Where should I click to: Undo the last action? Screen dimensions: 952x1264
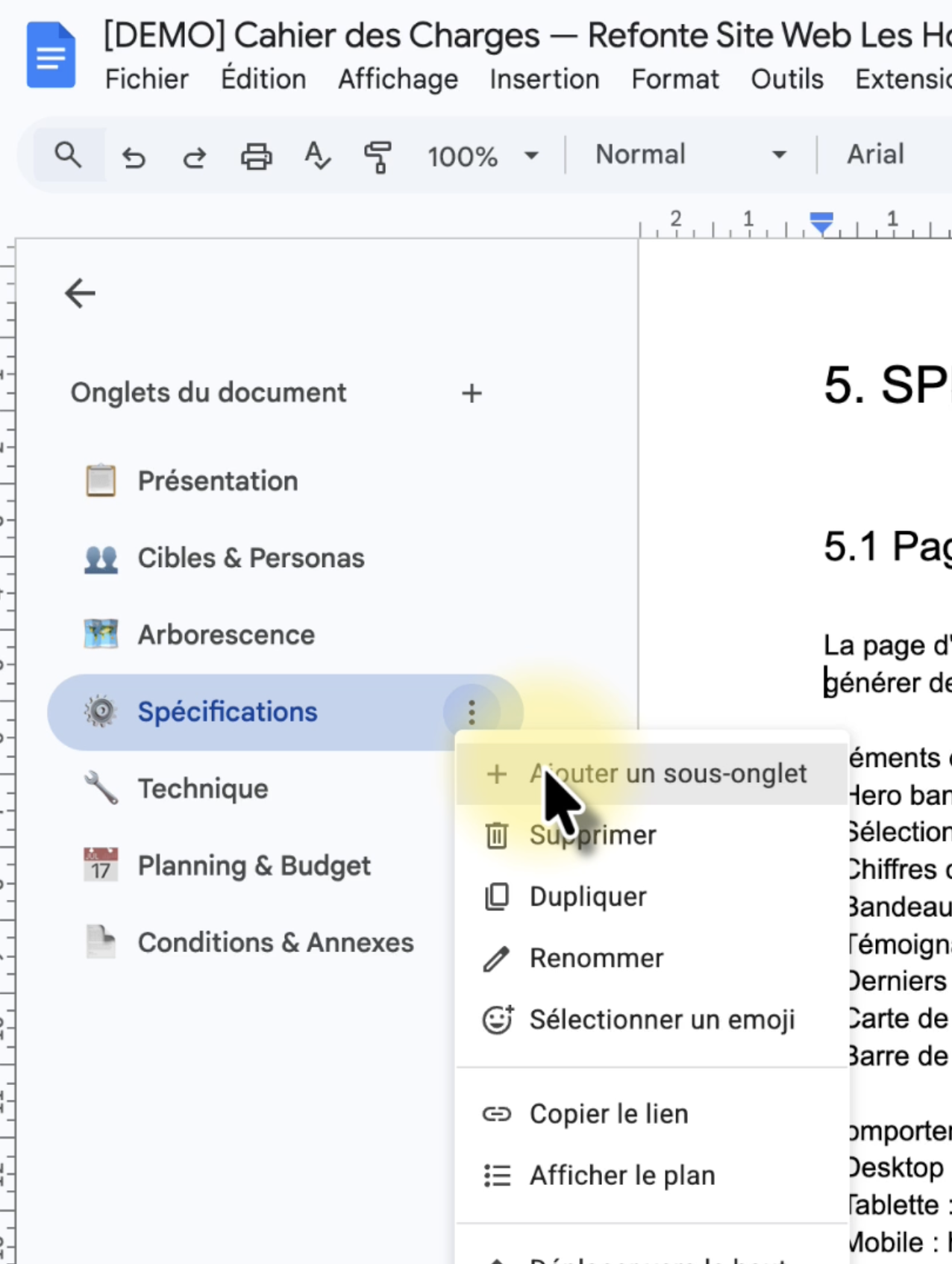(x=134, y=157)
